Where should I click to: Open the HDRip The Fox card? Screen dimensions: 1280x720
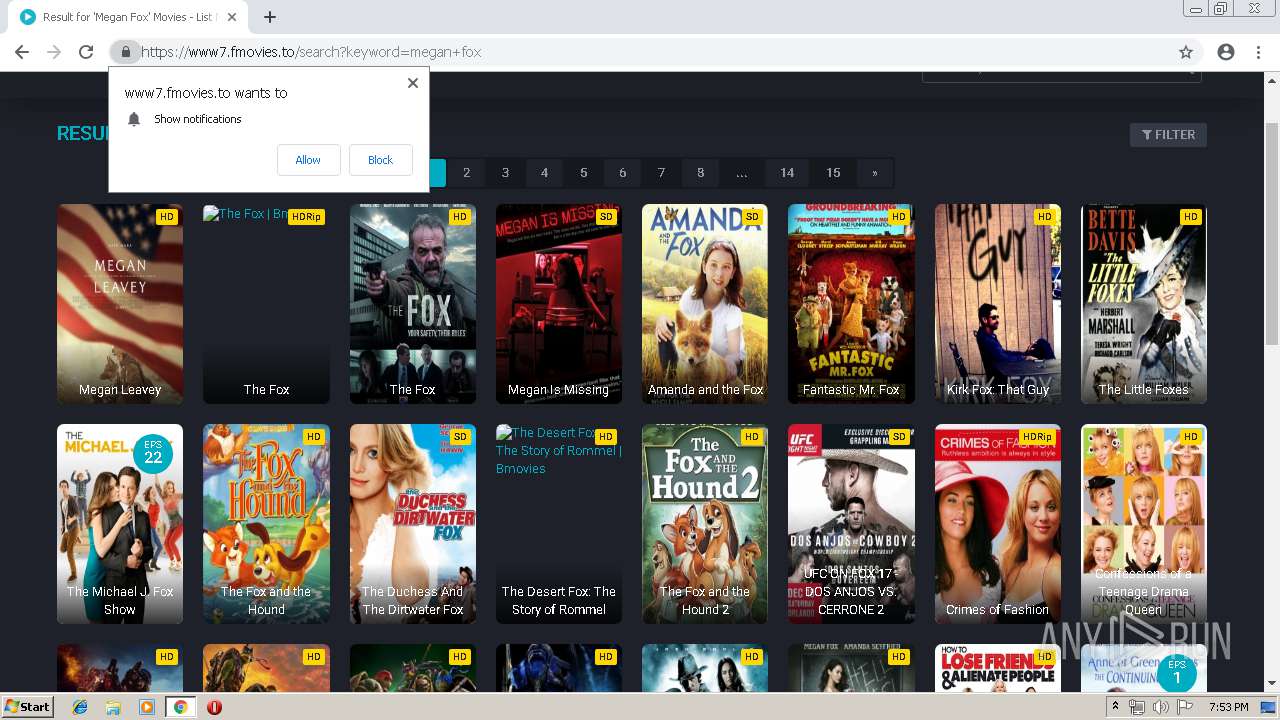(266, 304)
